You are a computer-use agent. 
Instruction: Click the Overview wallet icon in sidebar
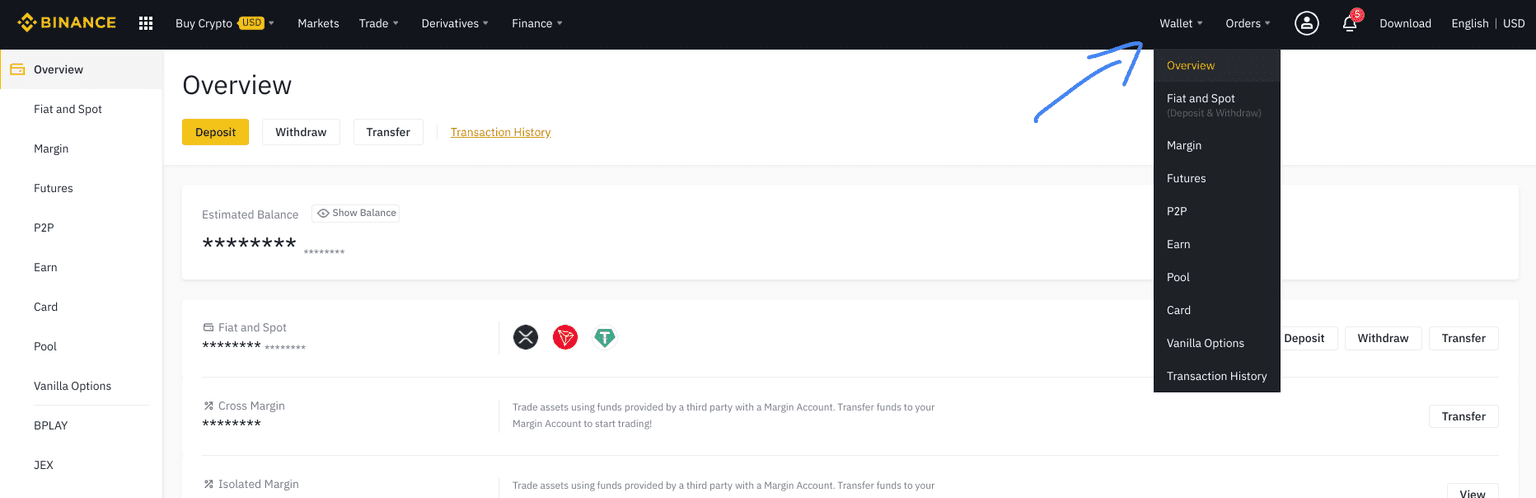(17, 70)
